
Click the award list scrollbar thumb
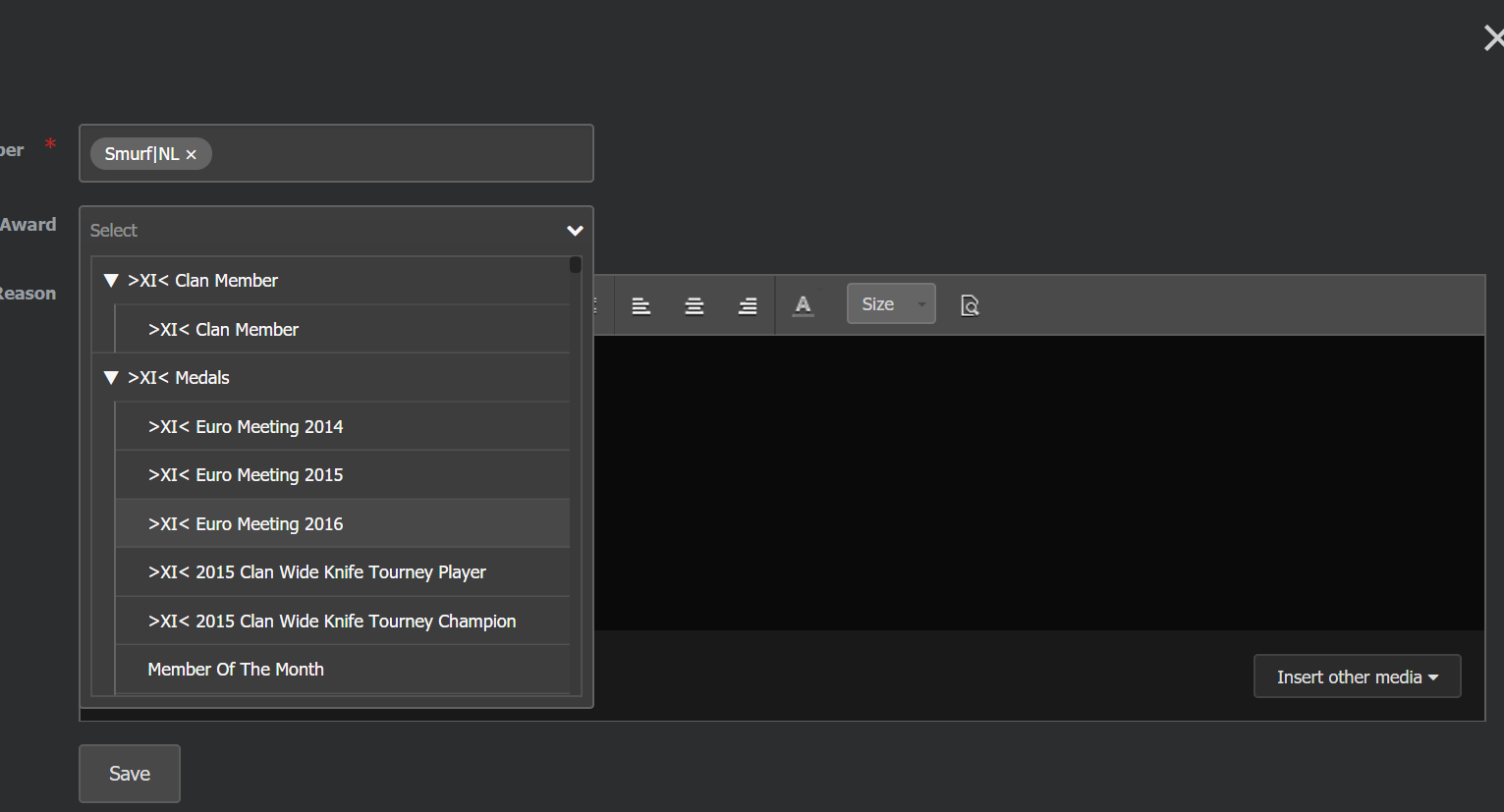click(x=576, y=264)
